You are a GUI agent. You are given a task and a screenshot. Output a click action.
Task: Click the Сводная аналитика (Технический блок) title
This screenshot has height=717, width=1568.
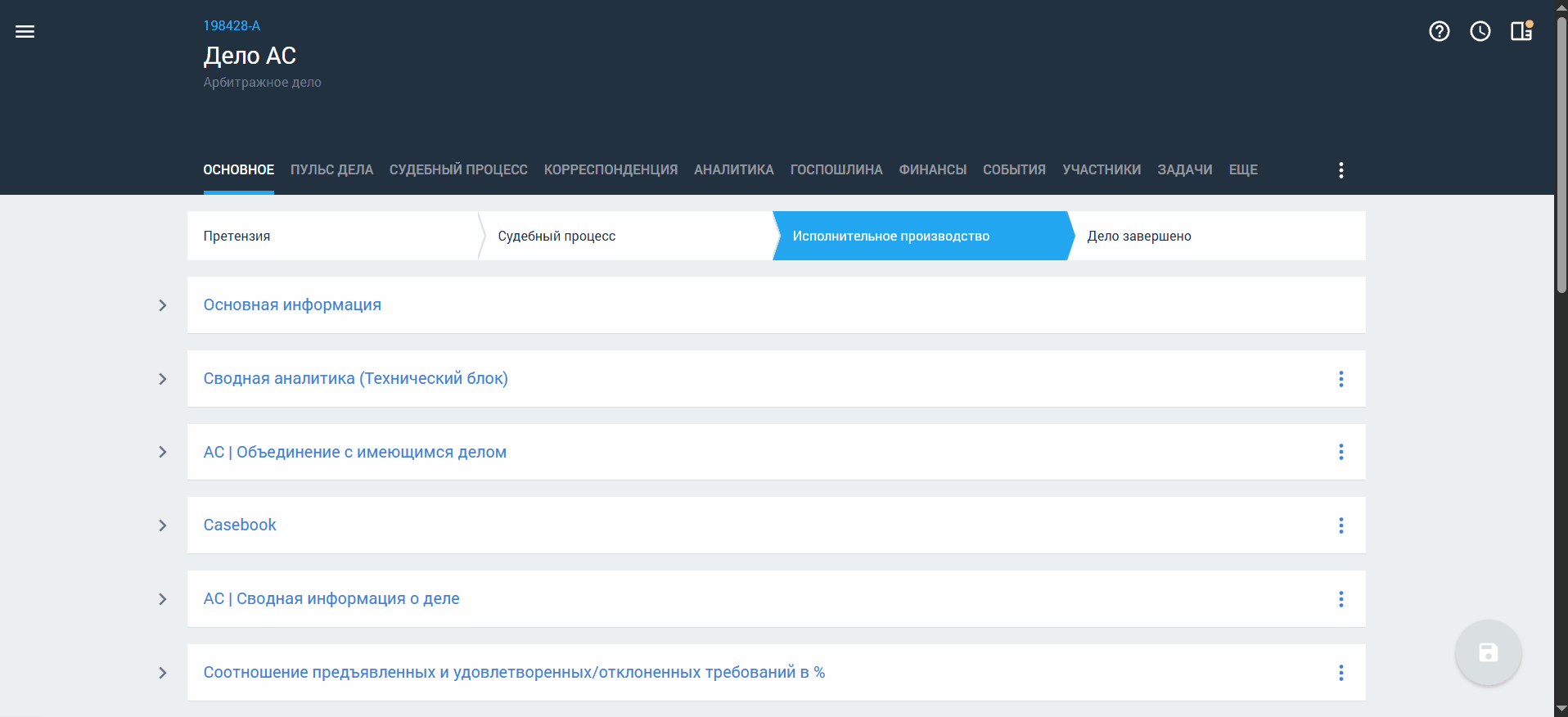pyautogui.click(x=356, y=378)
